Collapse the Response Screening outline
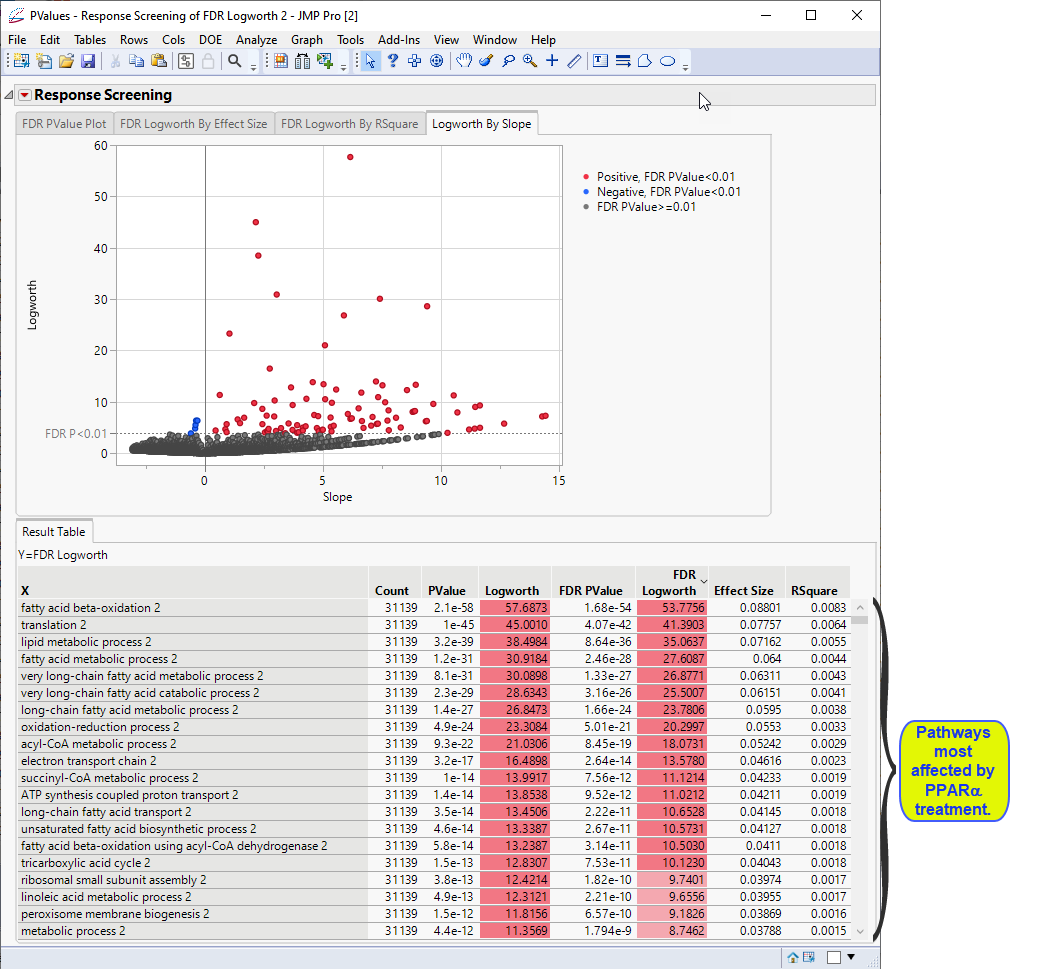The image size is (1054, 969). pos(9,96)
